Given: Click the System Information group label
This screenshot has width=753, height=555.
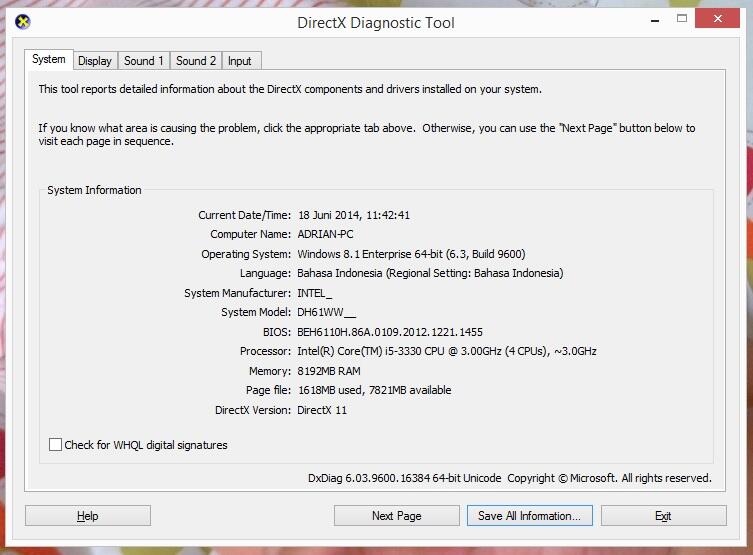Looking at the screenshot, I should [94, 190].
